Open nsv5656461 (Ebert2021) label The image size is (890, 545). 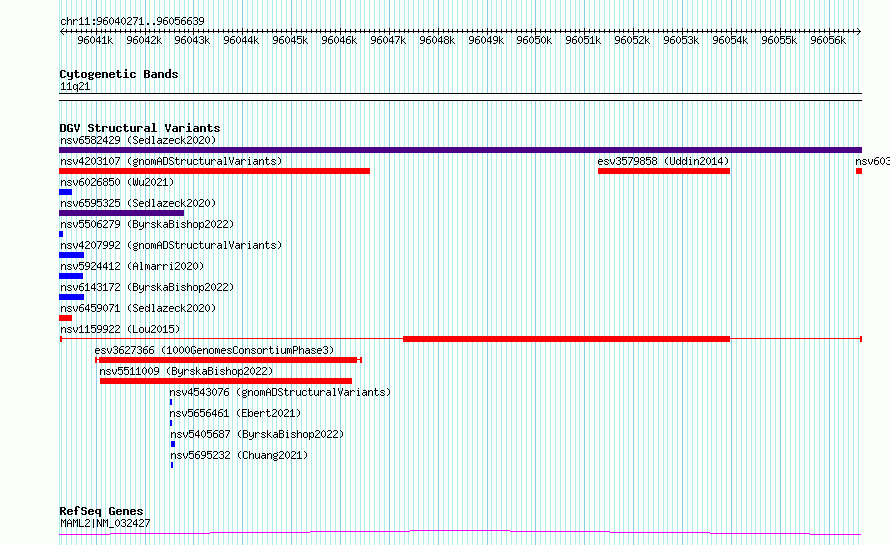click(x=235, y=413)
